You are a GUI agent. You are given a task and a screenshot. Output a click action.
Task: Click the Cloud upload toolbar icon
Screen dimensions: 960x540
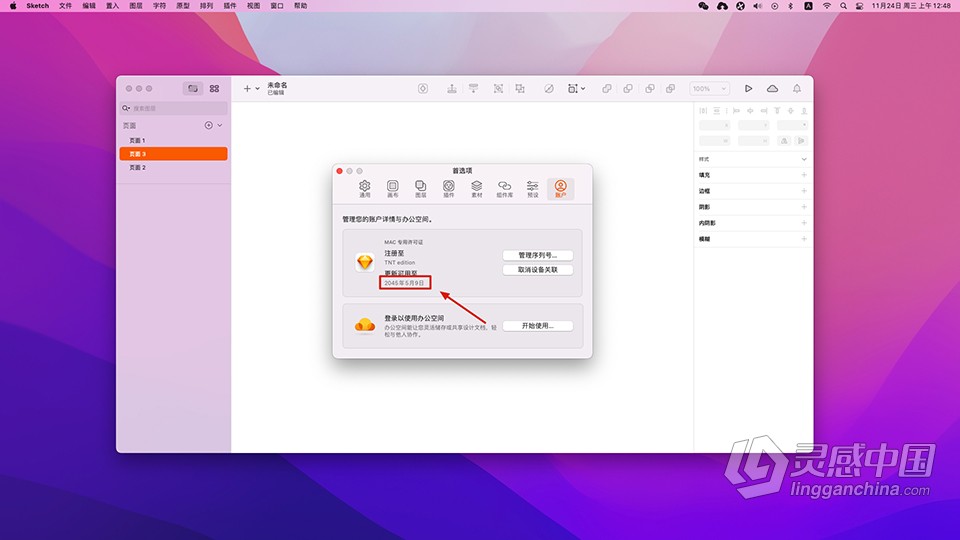pos(773,89)
